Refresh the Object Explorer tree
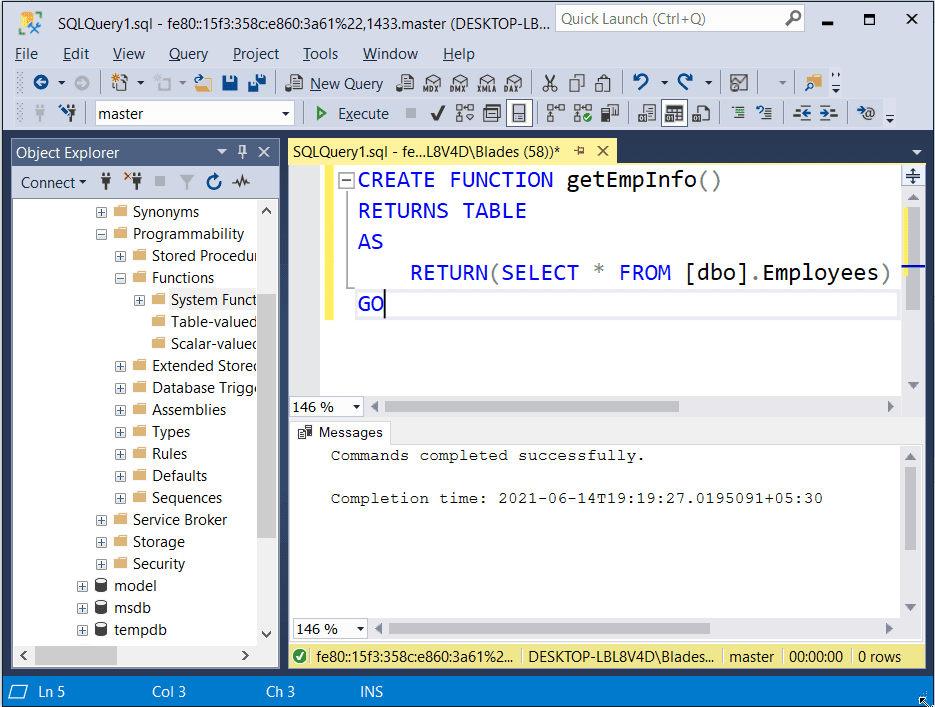This screenshot has width=935, height=707. pos(213,182)
